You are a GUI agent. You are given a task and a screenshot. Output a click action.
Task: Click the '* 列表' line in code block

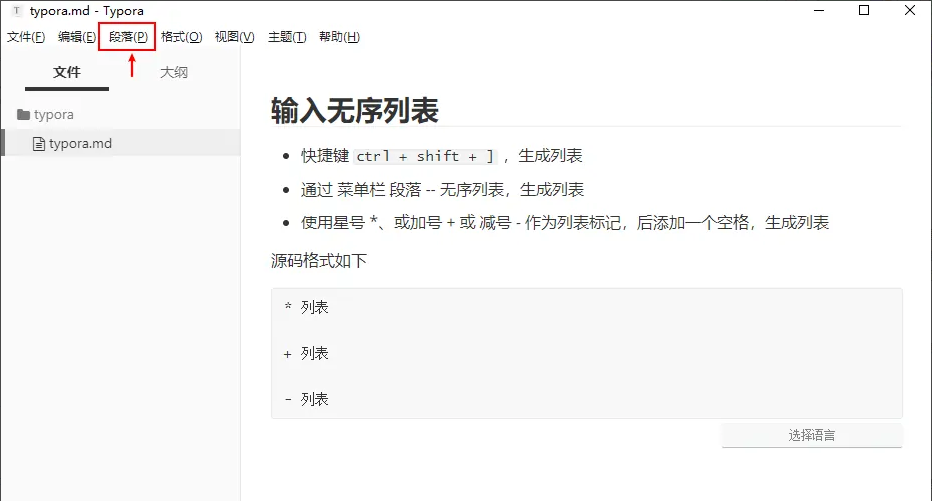coord(306,307)
